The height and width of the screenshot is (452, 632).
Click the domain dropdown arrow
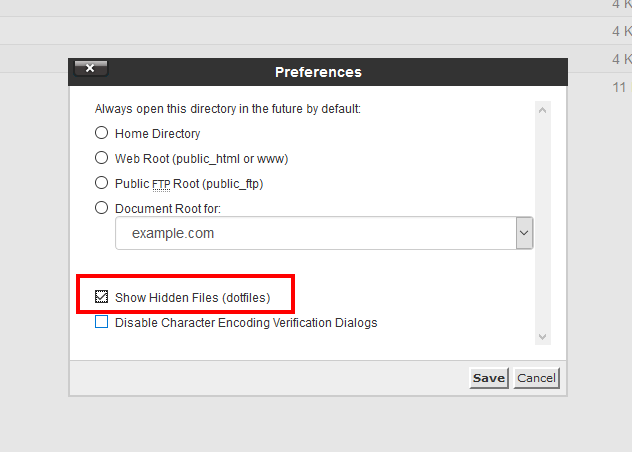524,233
